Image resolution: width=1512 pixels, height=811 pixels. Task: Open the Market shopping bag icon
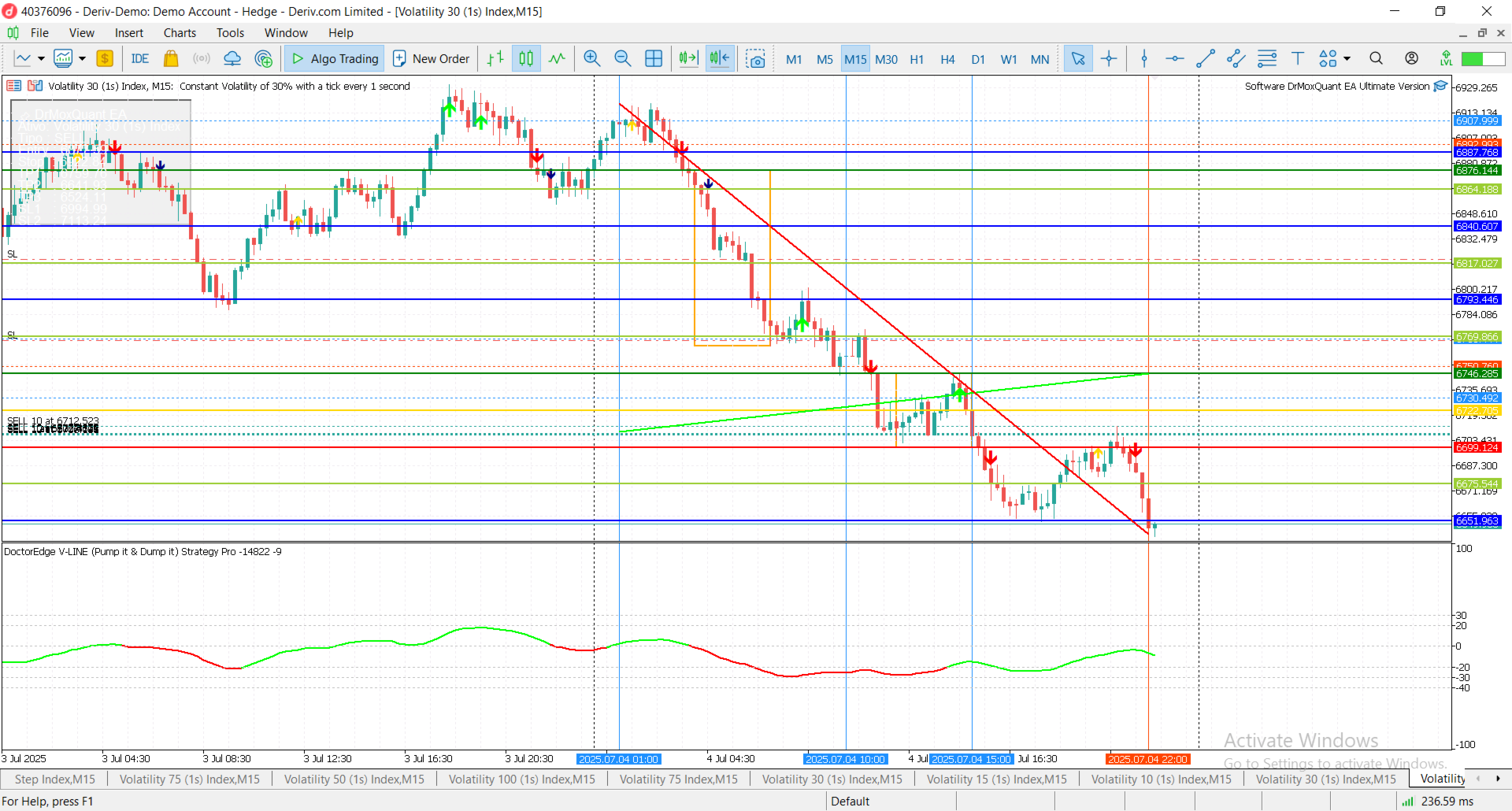coord(171,59)
